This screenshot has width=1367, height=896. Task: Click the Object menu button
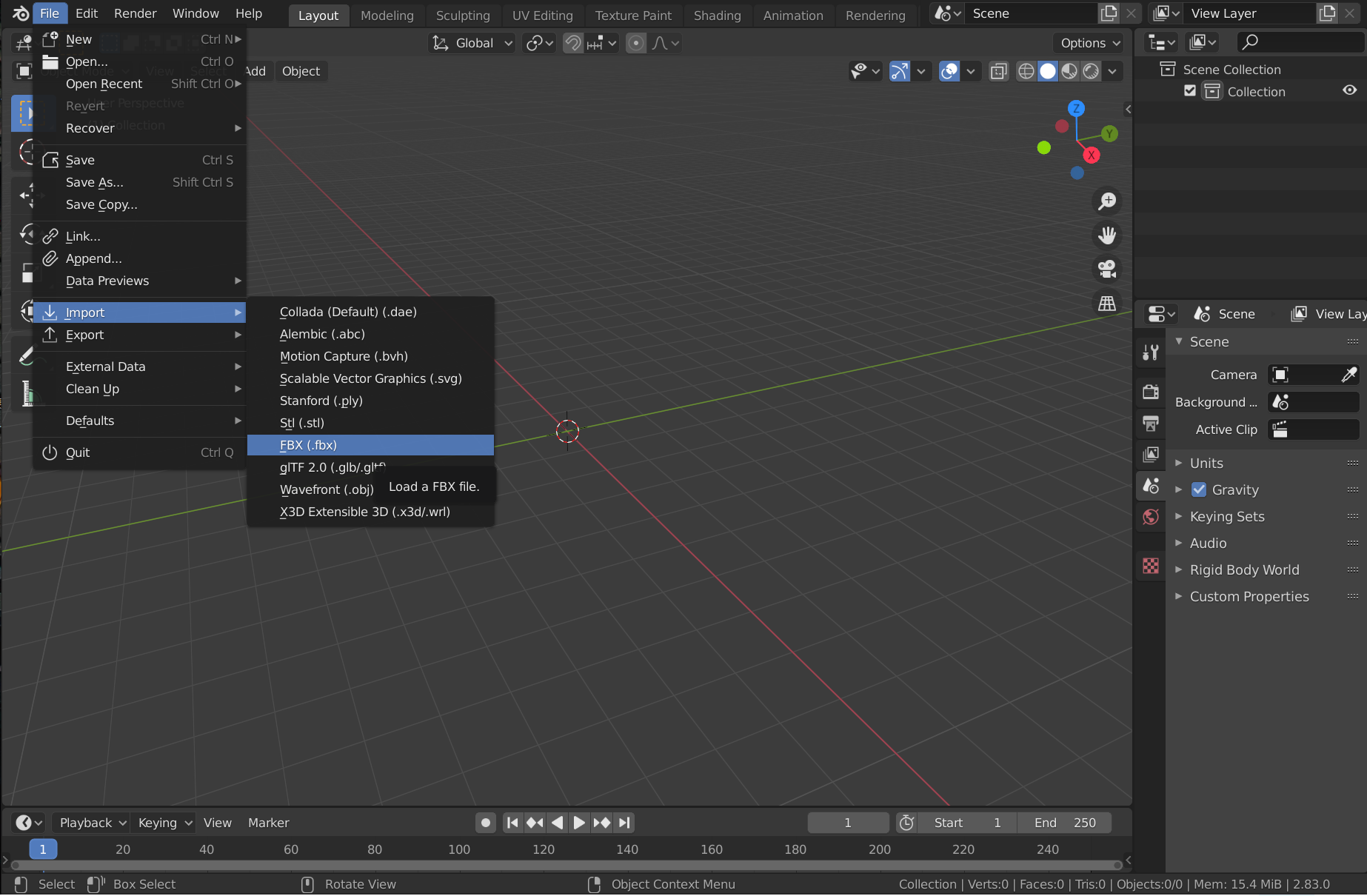point(301,71)
